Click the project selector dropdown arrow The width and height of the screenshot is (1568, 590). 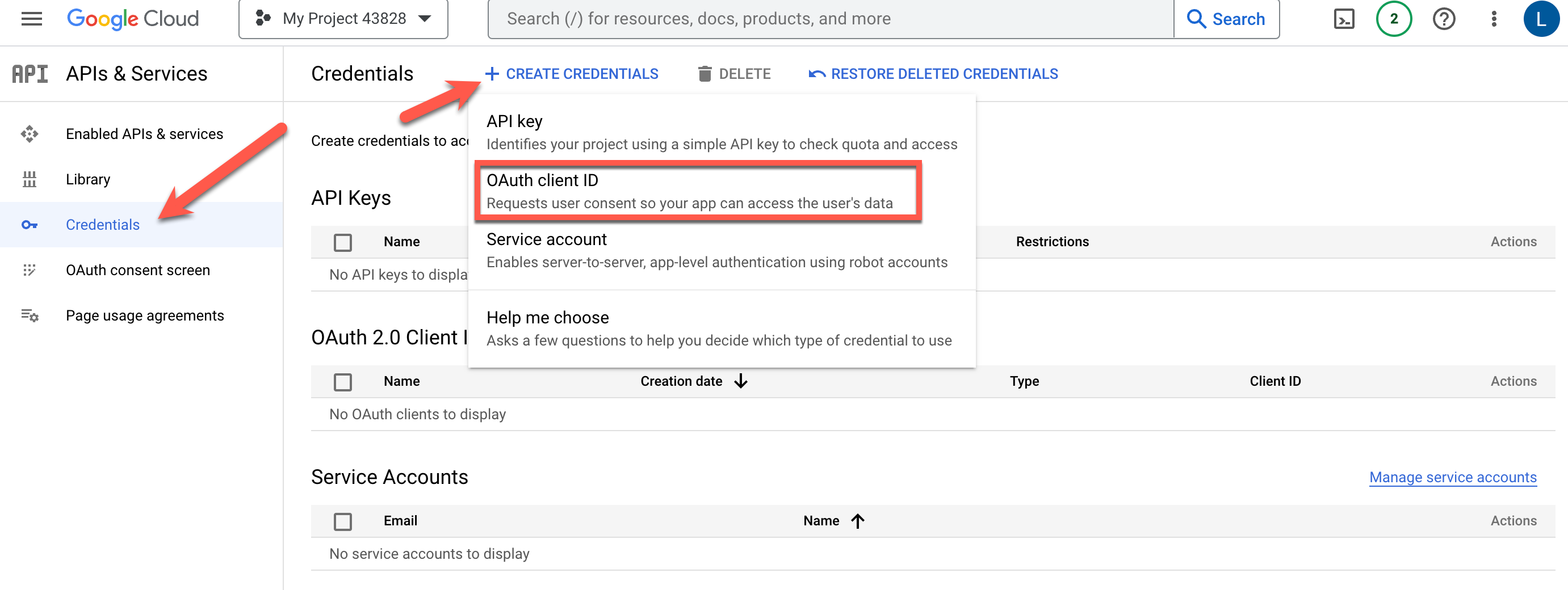tap(425, 19)
